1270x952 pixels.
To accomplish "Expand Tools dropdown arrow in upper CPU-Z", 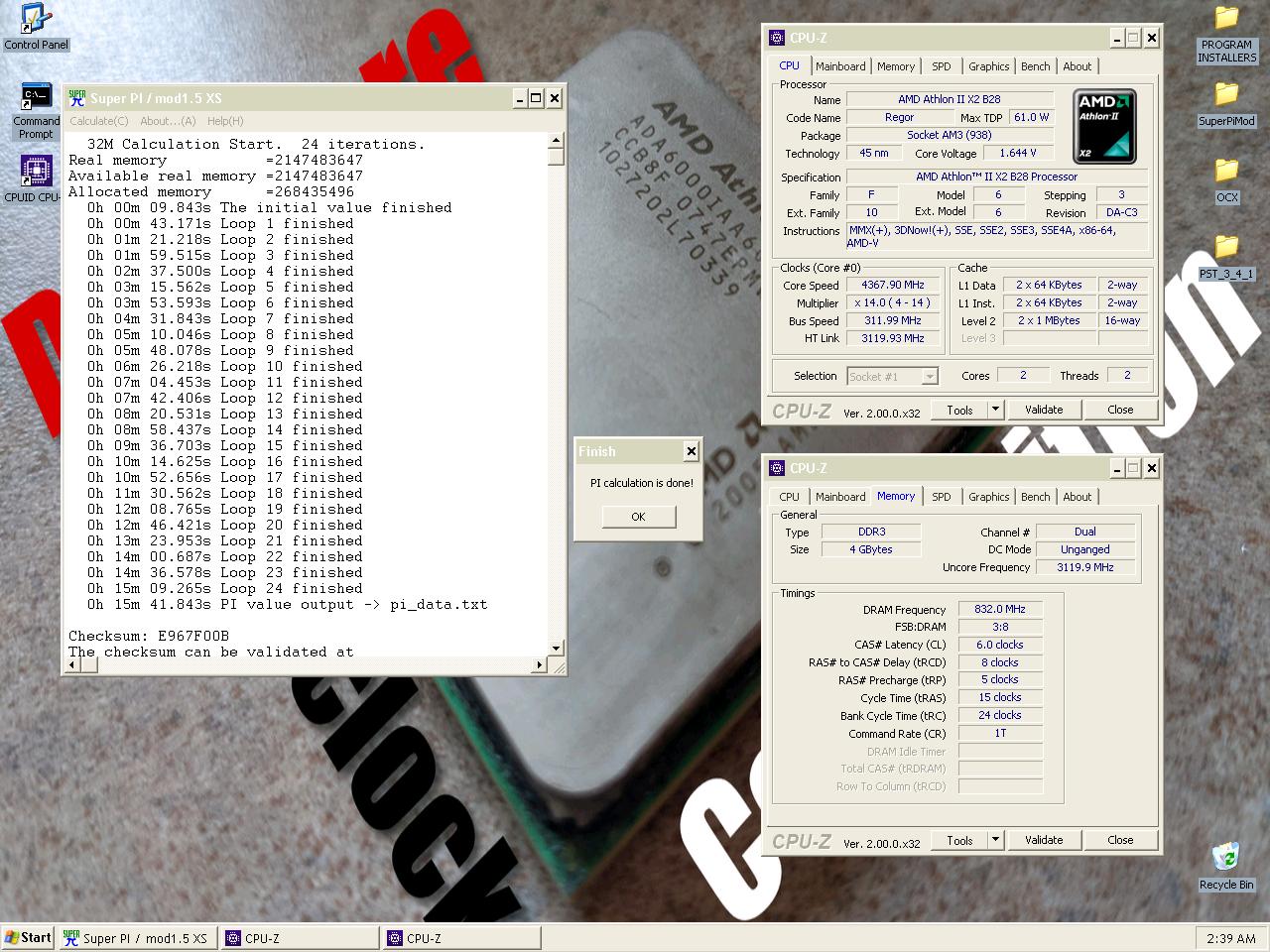I will coord(996,410).
